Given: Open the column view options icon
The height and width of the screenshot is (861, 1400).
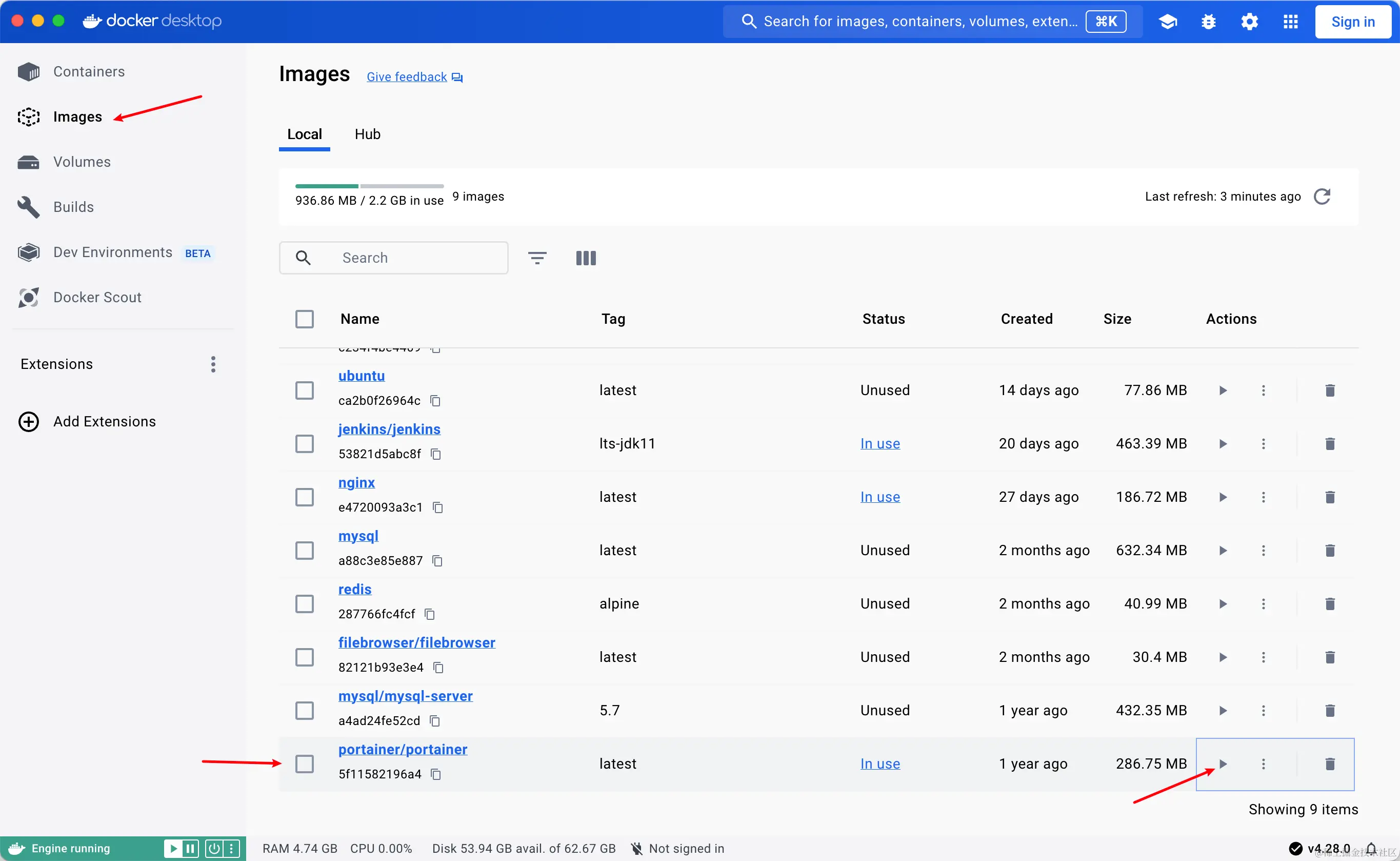Looking at the screenshot, I should click(x=586, y=258).
